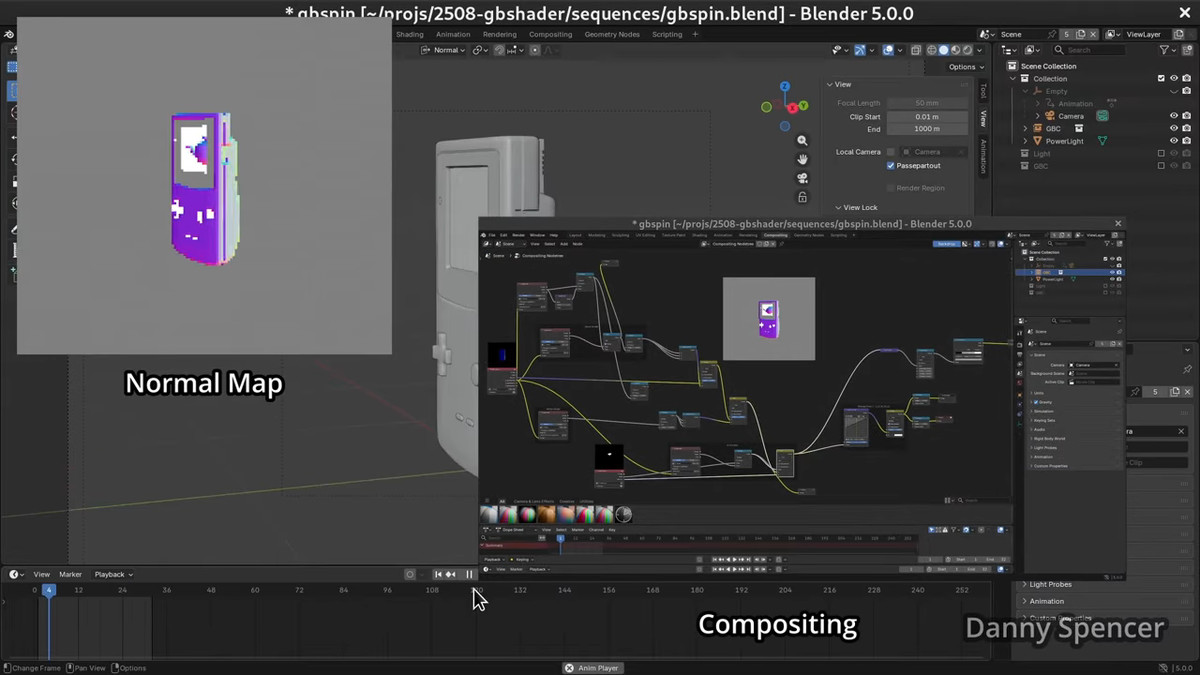Collapse the View panel section

click(x=830, y=84)
